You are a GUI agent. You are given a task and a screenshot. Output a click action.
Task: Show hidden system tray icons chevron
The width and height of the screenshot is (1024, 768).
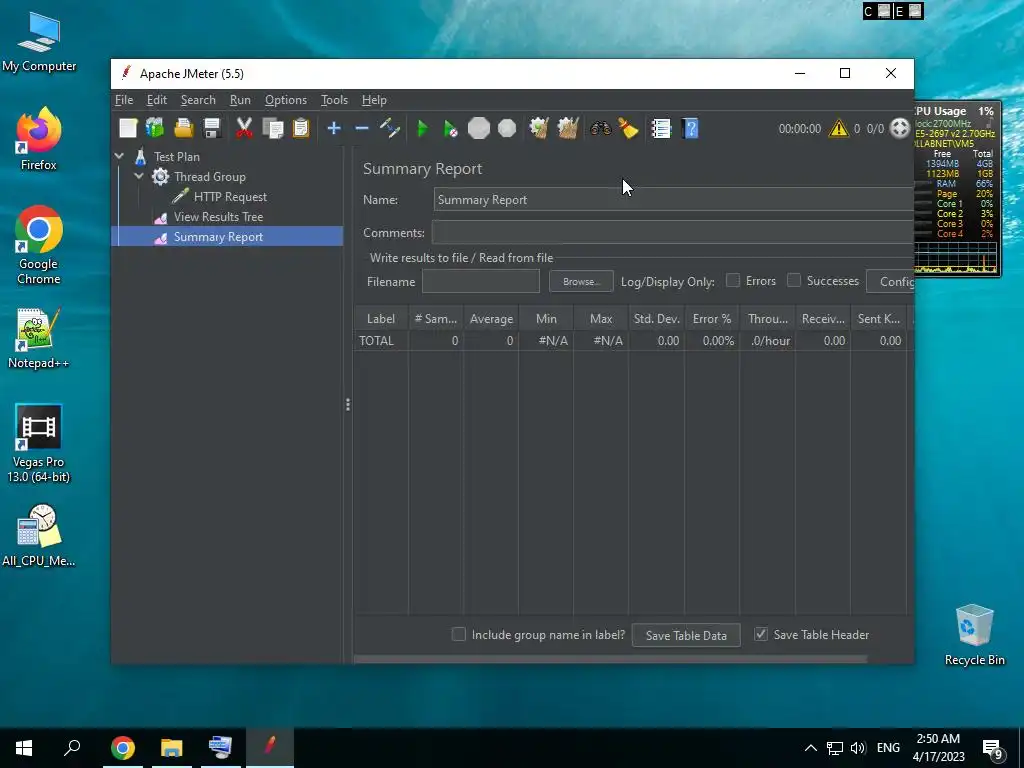click(x=810, y=748)
